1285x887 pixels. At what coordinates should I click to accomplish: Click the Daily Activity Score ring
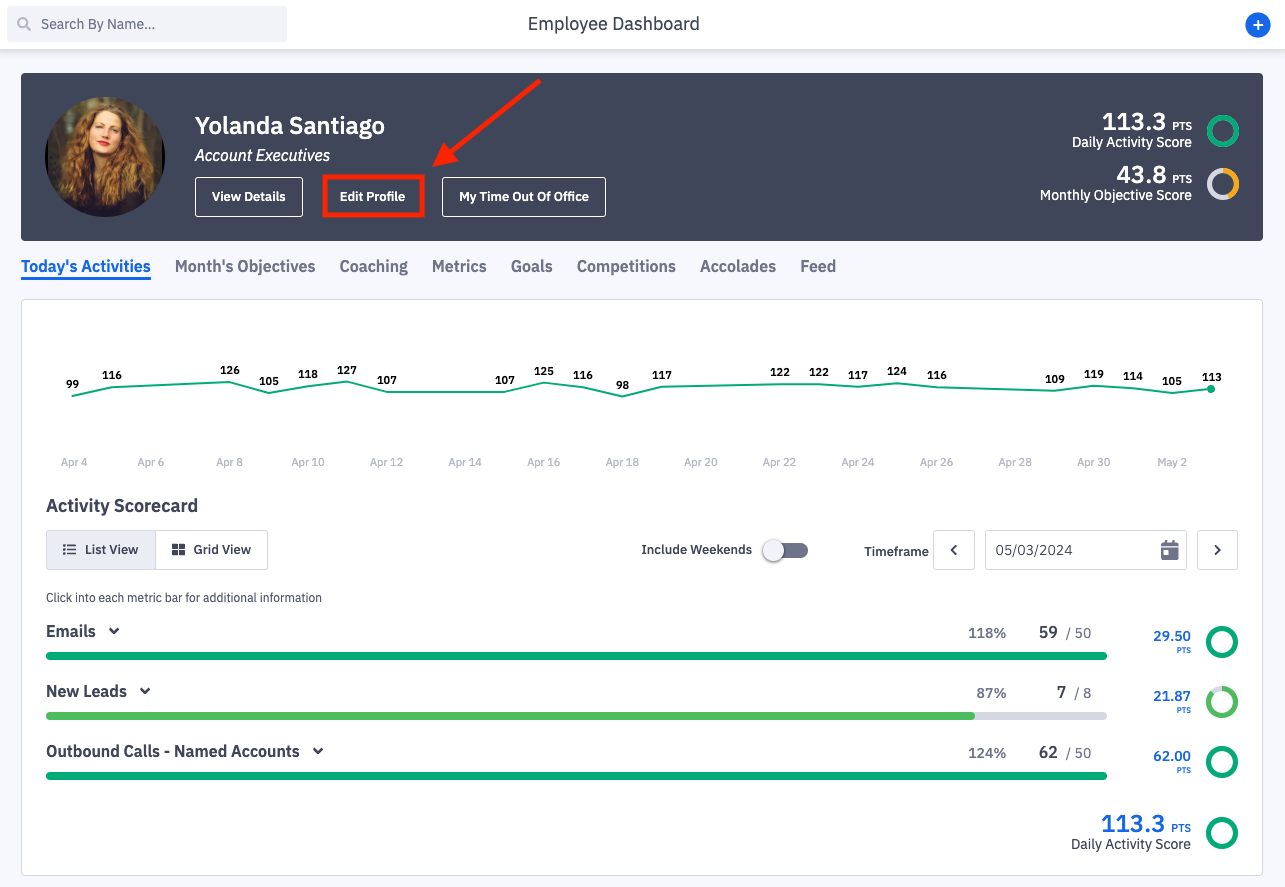tap(1222, 131)
